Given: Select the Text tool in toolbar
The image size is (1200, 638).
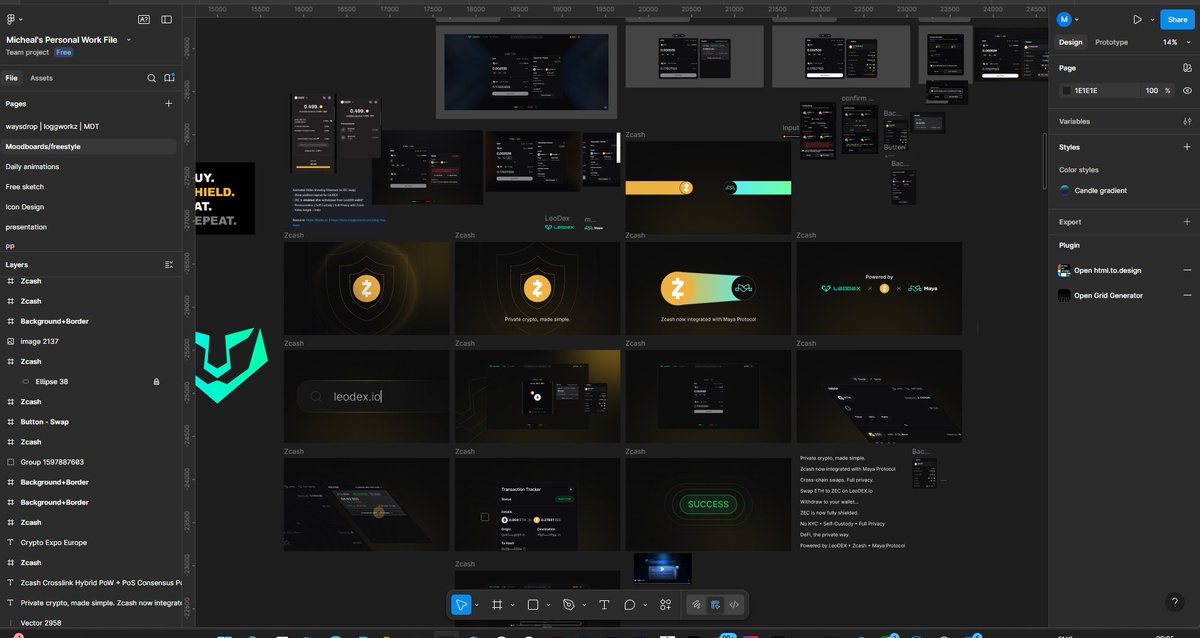Looking at the screenshot, I should point(604,605).
